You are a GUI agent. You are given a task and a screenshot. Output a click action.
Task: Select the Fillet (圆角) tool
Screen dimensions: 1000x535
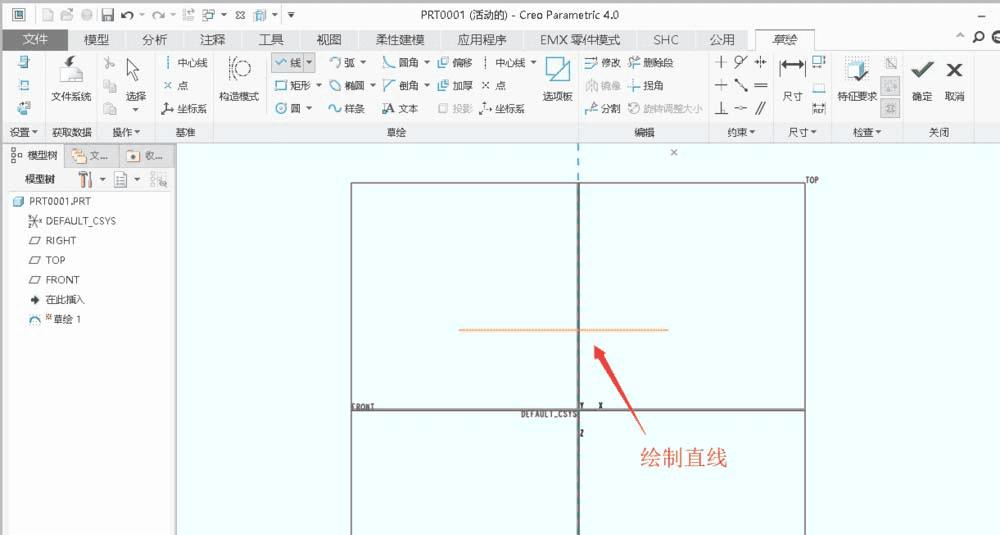pos(401,62)
